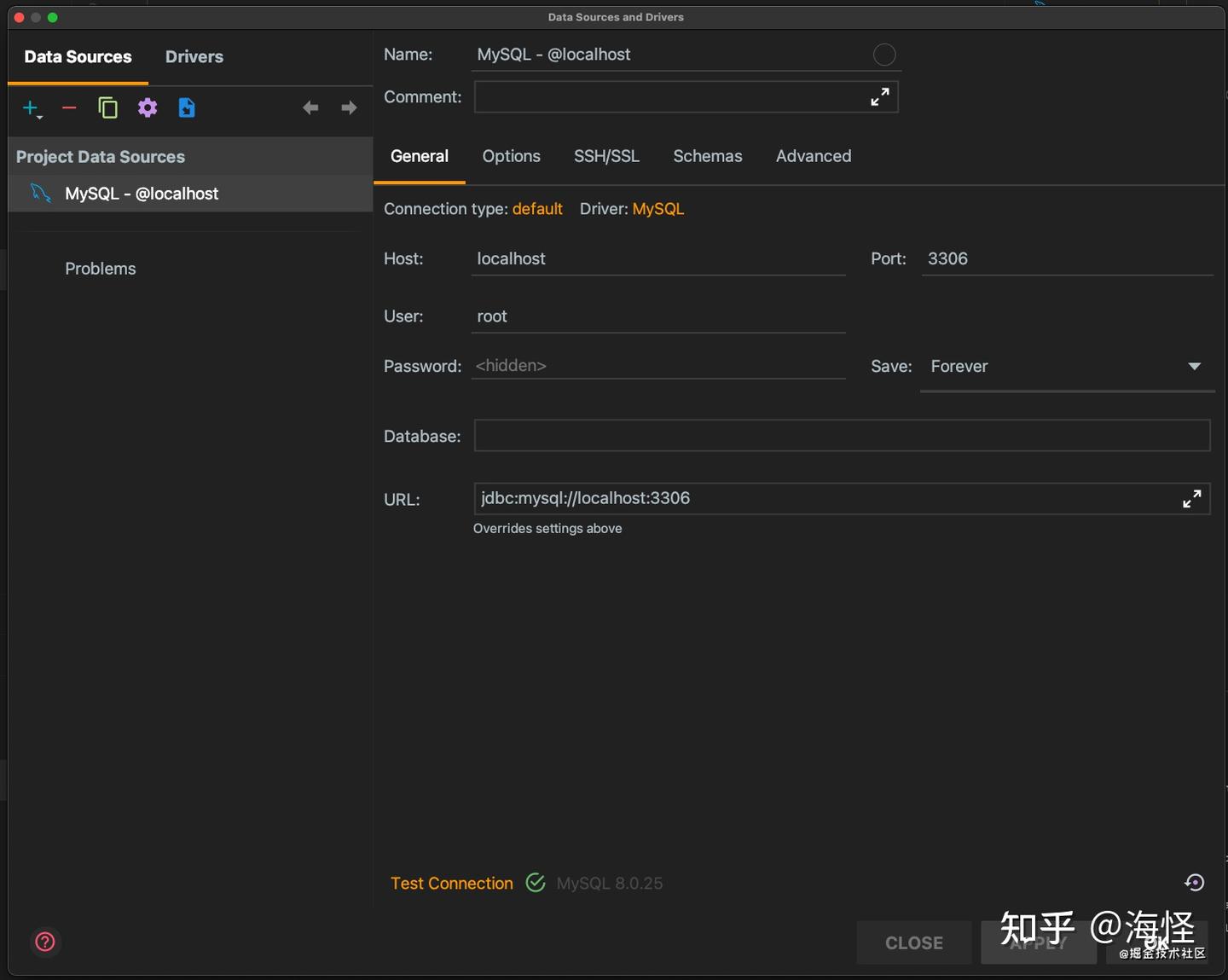Open the data source settings gear
The height and width of the screenshot is (980, 1228).
[147, 107]
